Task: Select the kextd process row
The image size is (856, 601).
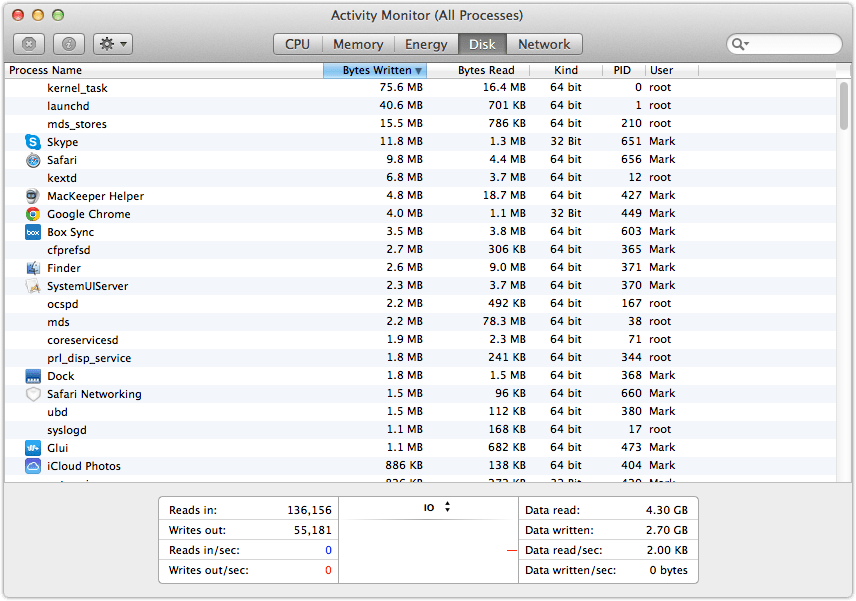Action: click(x=420, y=178)
